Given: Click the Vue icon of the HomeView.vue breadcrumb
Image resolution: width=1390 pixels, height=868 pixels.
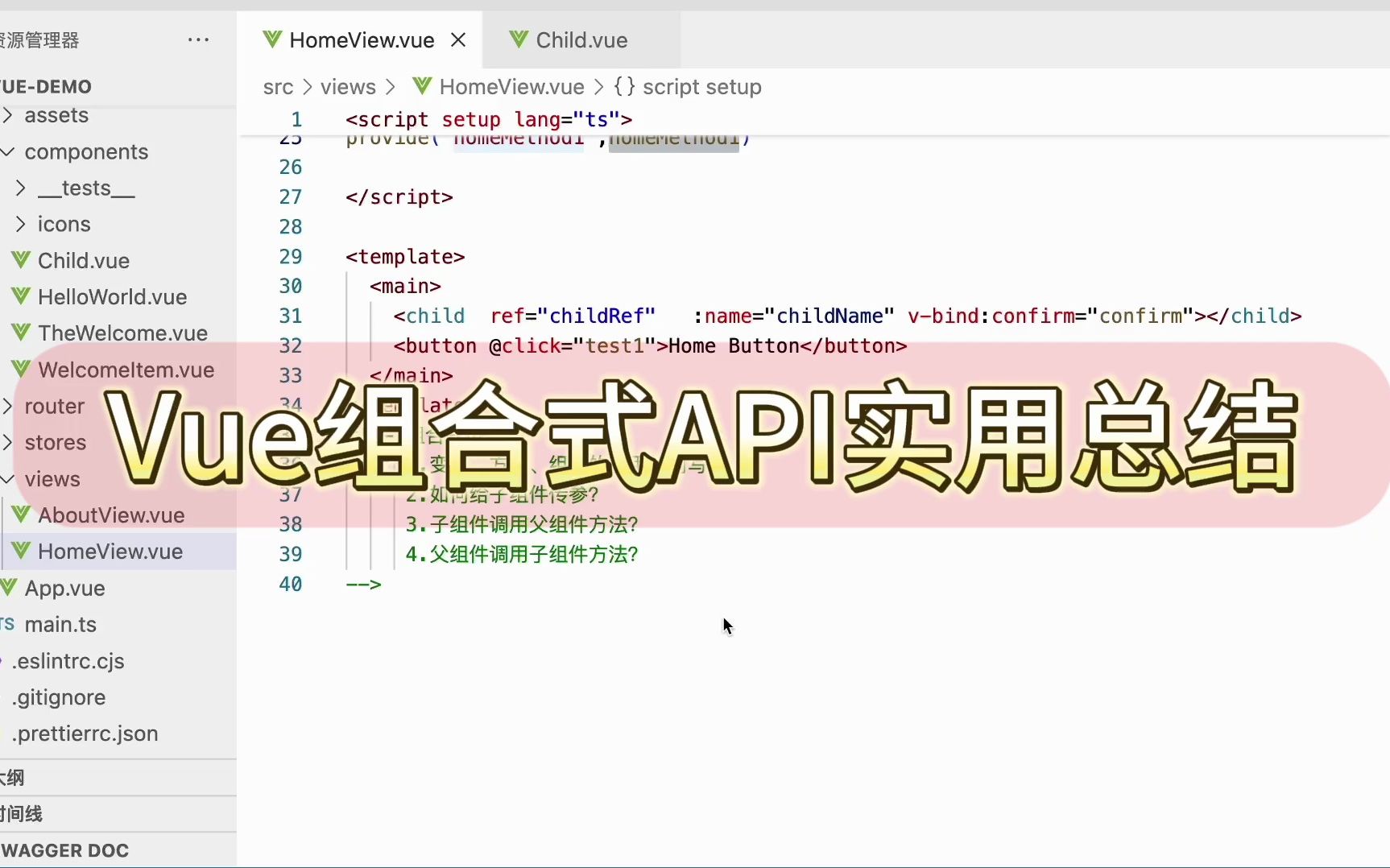Looking at the screenshot, I should click(x=423, y=86).
